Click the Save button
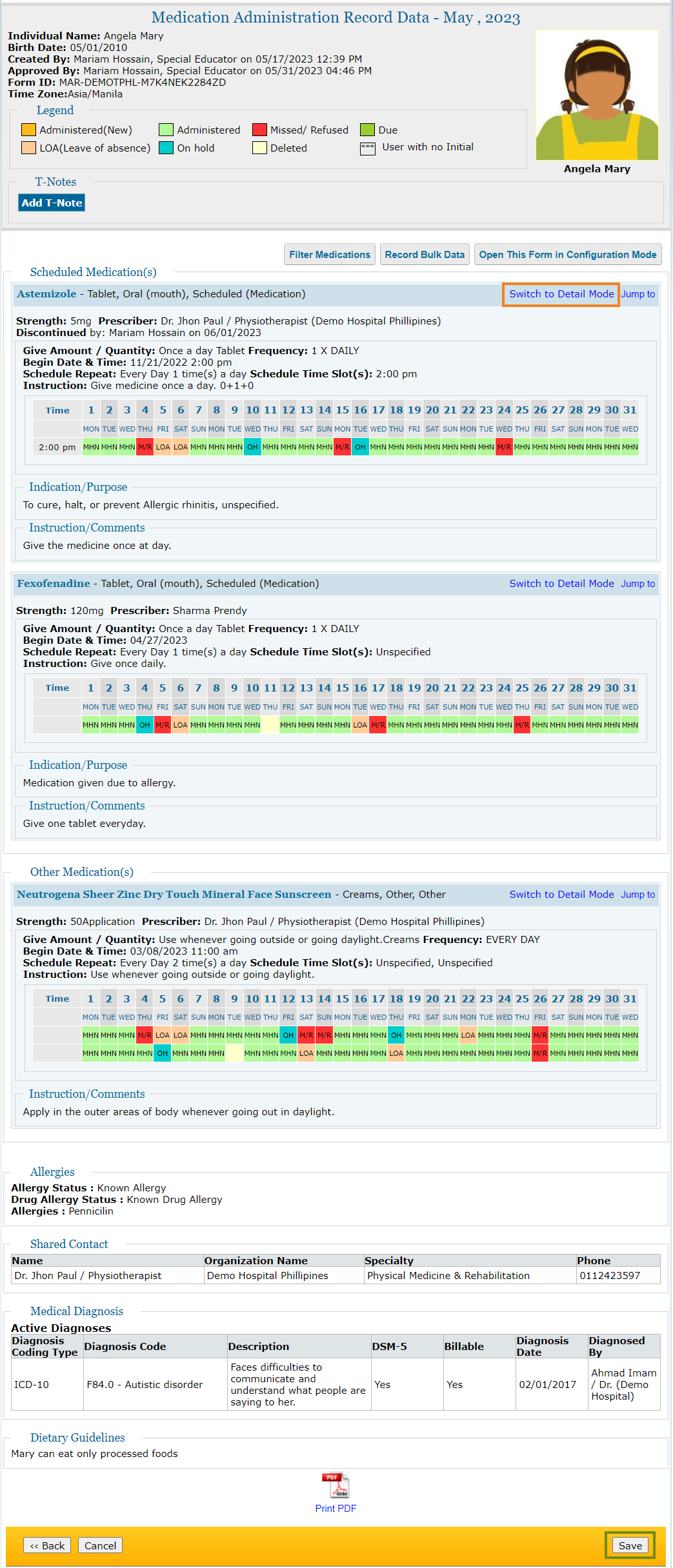673x1568 pixels. coord(630,1545)
